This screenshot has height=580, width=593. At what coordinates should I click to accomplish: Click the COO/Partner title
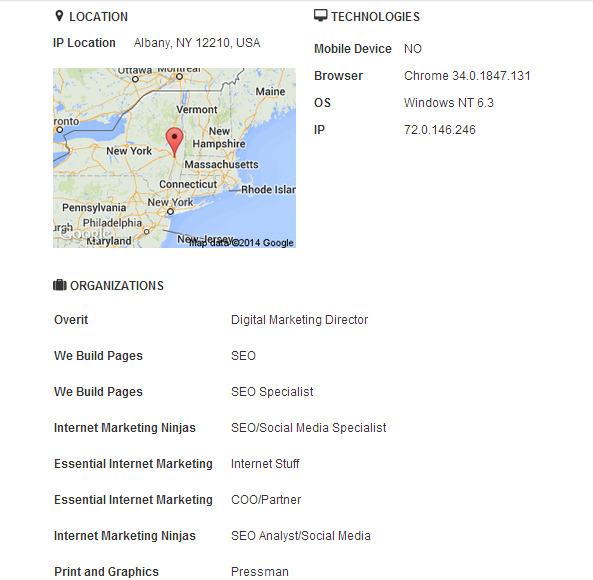(266, 500)
